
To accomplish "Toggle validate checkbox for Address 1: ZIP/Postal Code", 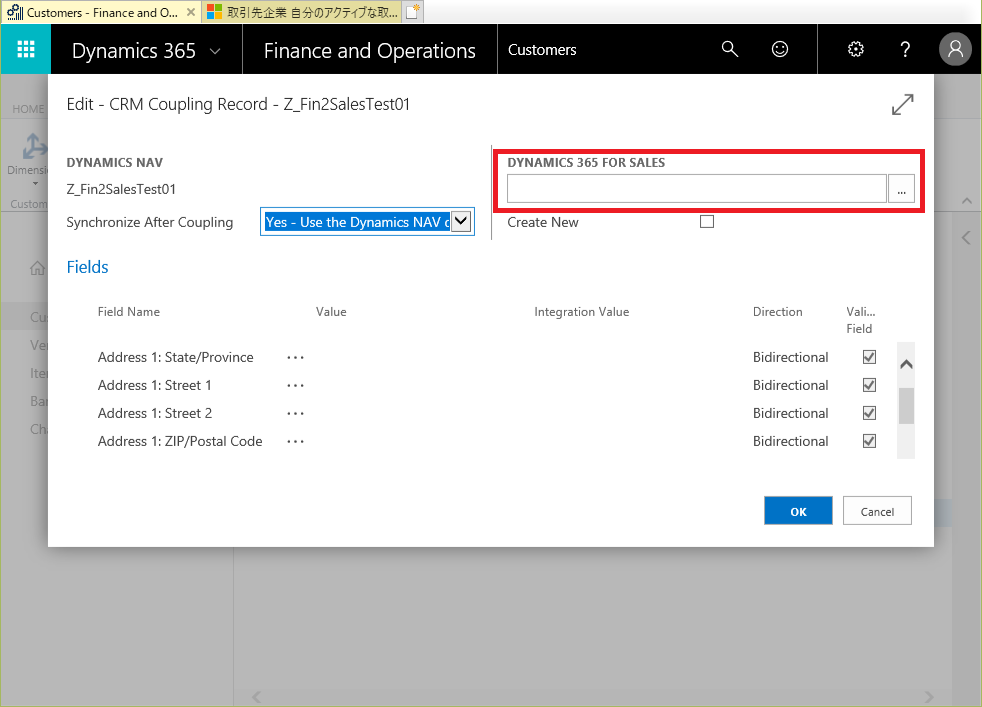I will (x=869, y=441).
